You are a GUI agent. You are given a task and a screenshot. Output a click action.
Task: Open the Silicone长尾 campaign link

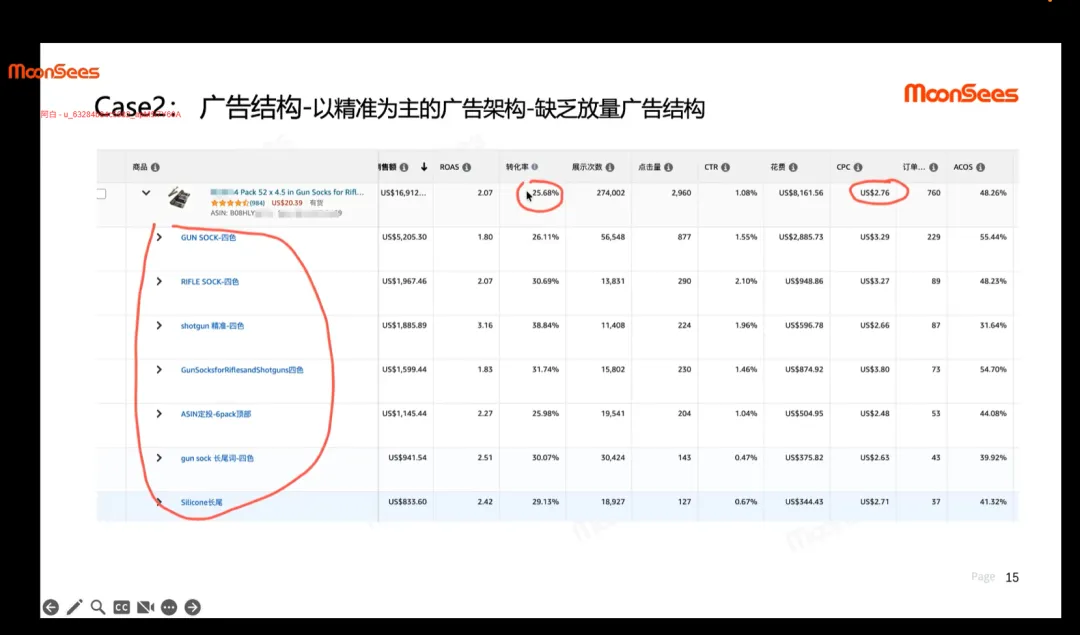(201, 502)
